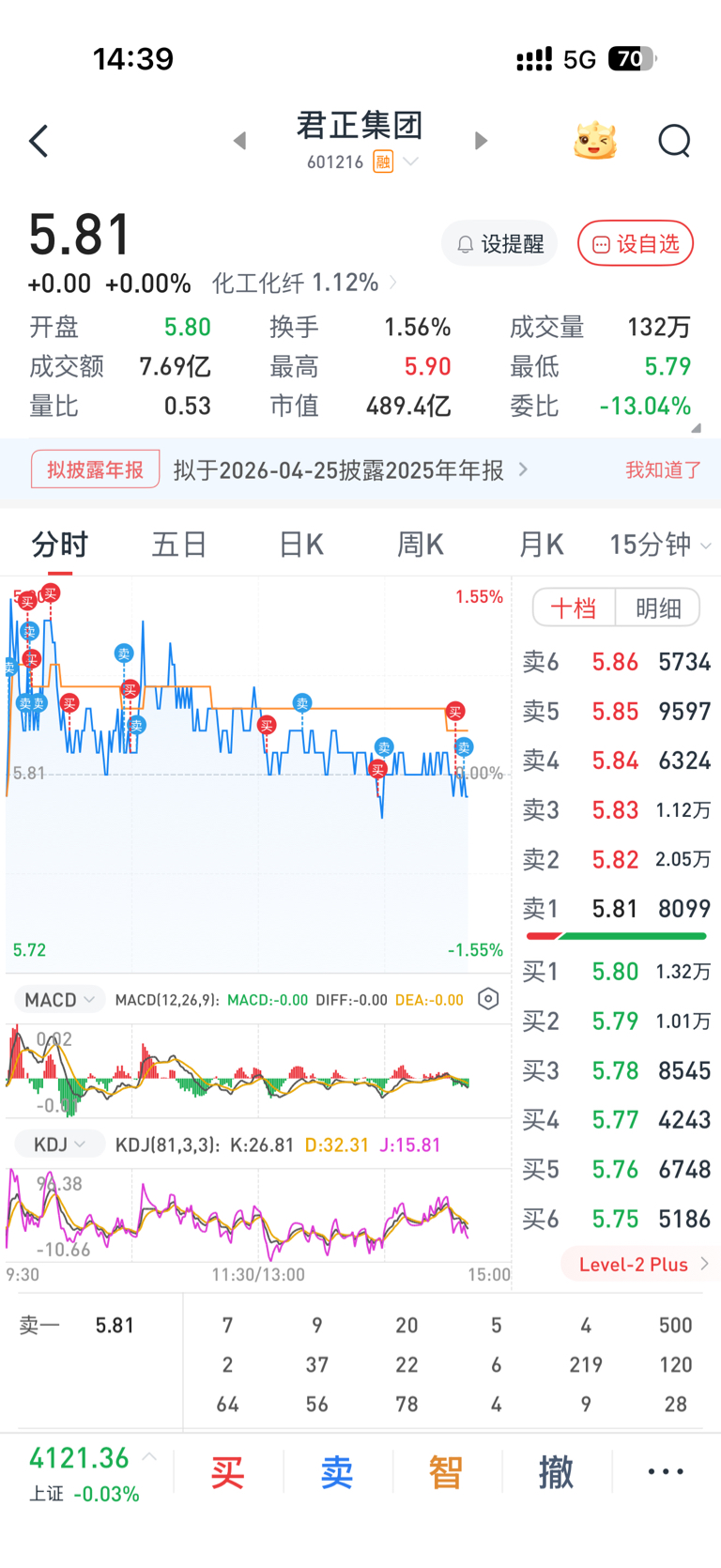Tap 成交额 7.69亿 value
The height and width of the screenshot is (1568, 721).
pyautogui.click(x=175, y=367)
